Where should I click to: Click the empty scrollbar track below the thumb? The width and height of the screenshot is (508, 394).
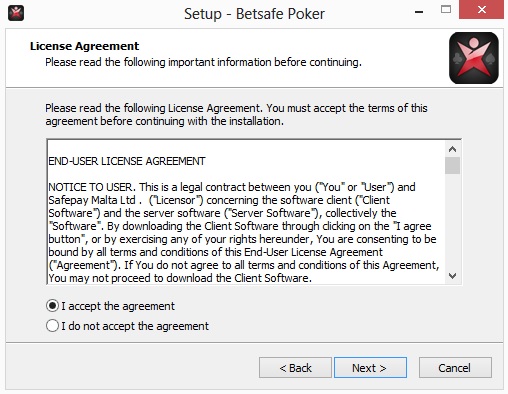pos(452,221)
